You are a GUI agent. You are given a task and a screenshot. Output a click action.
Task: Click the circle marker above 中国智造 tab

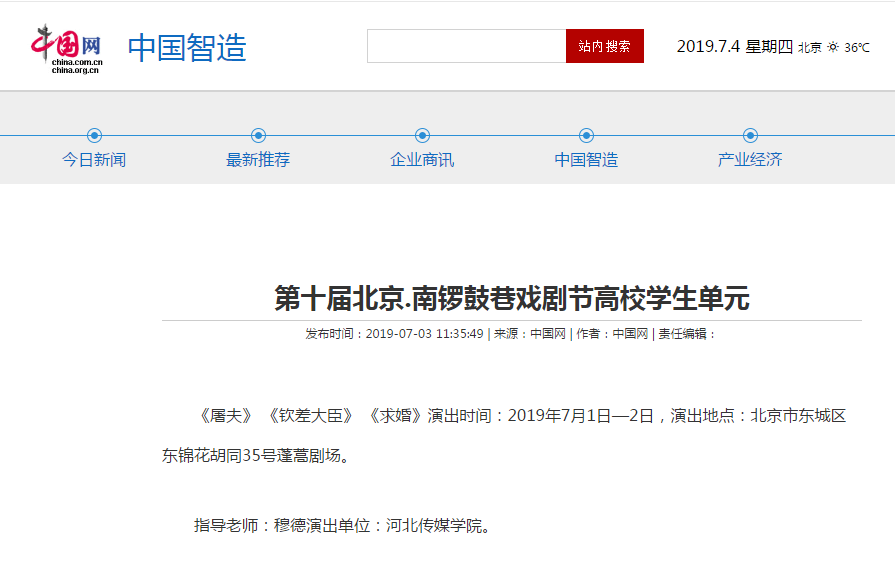tap(586, 135)
